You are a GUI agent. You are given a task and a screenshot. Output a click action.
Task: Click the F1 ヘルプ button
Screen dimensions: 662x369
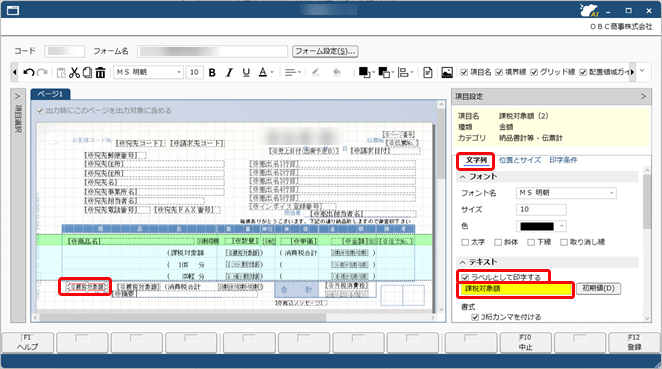point(28,342)
